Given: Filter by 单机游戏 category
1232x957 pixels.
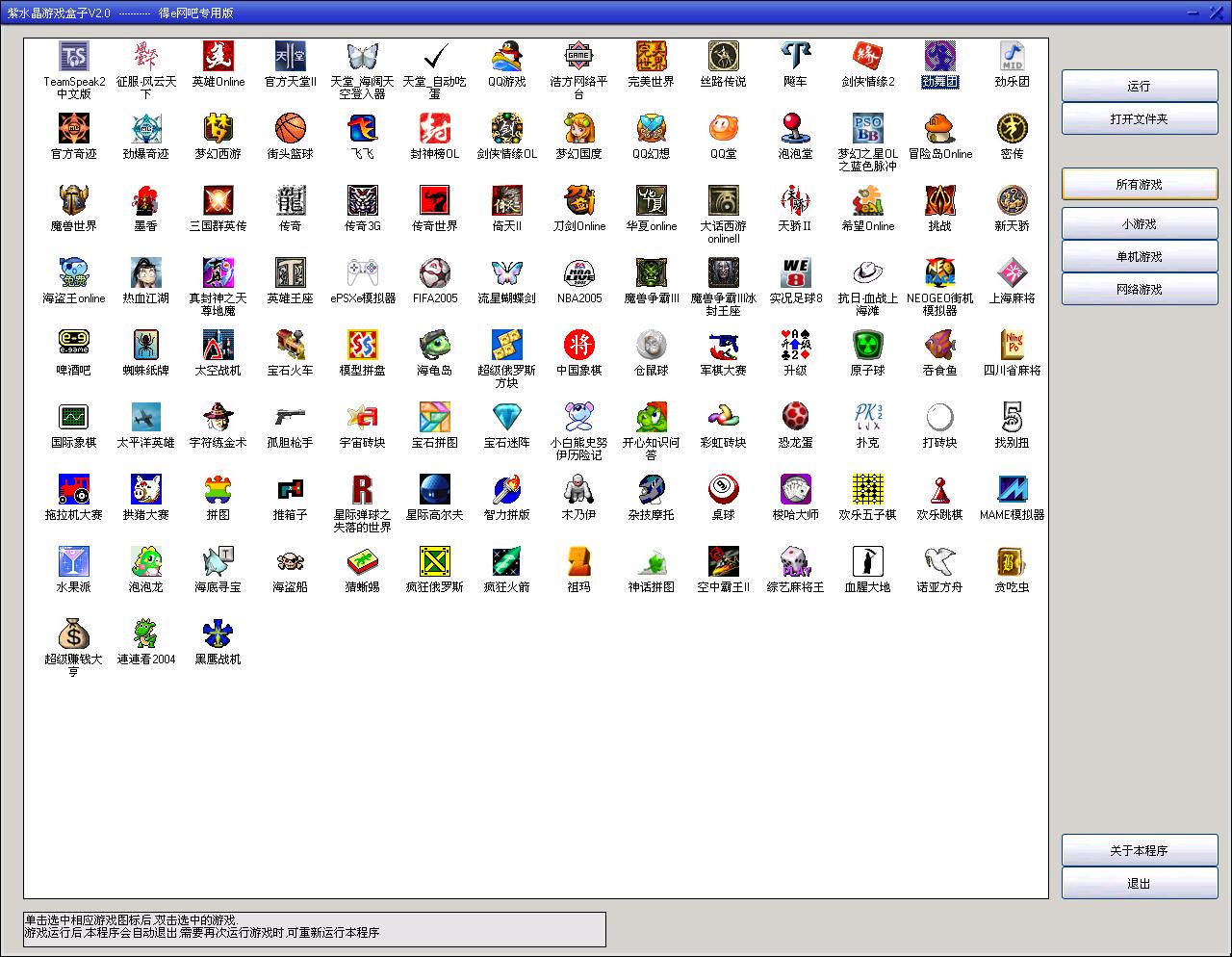Looking at the screenshot, I should [x=1140, y=256].
